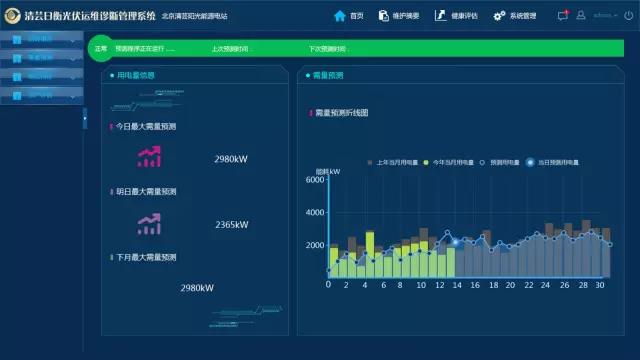The height and width of the screenshot is (360, 640).
Task: Click the 当日预测用电量 legend marker
Action: click(x=530, y=162)
